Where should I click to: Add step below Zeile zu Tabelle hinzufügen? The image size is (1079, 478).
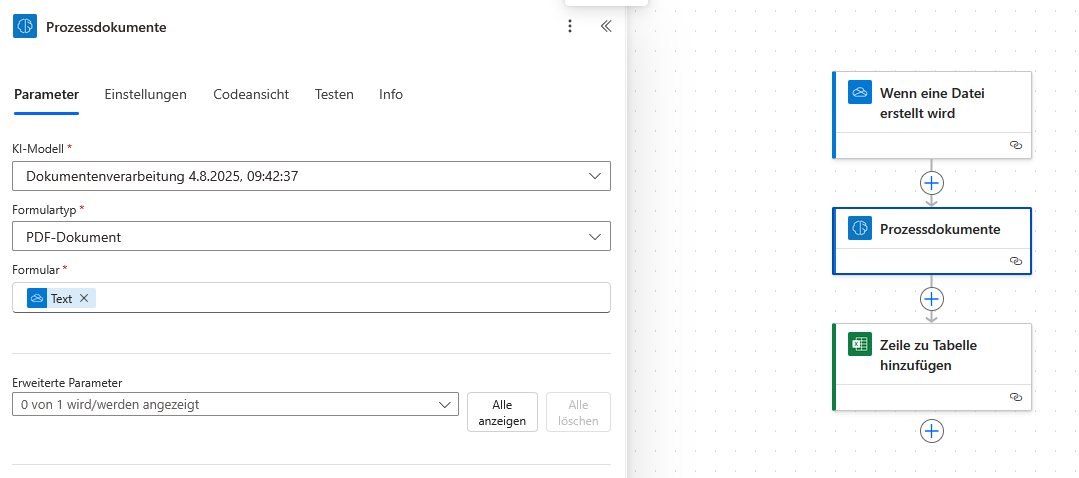[x=932, y=431]
